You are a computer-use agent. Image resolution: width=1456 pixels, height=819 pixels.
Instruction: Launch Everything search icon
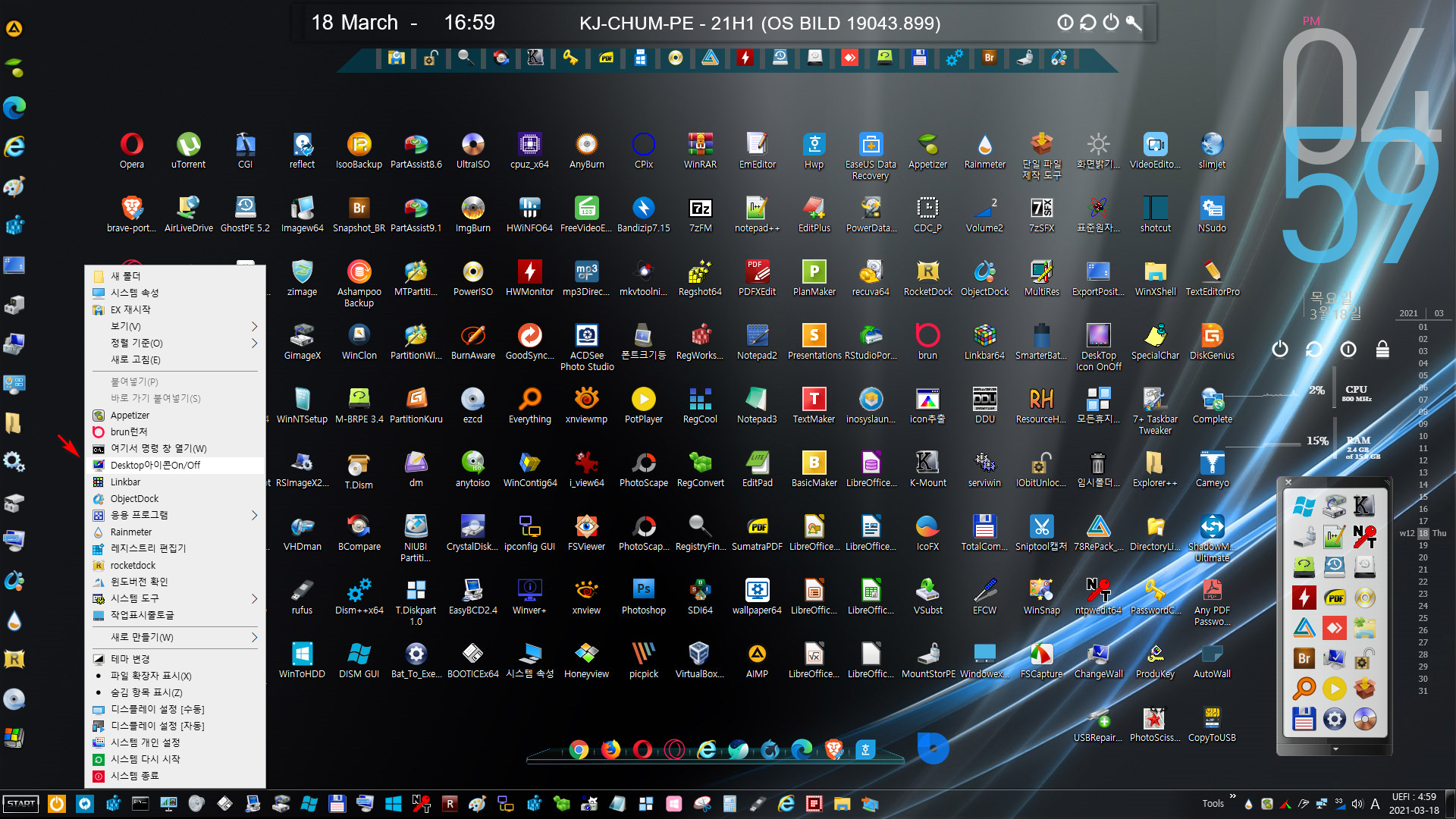529,405
